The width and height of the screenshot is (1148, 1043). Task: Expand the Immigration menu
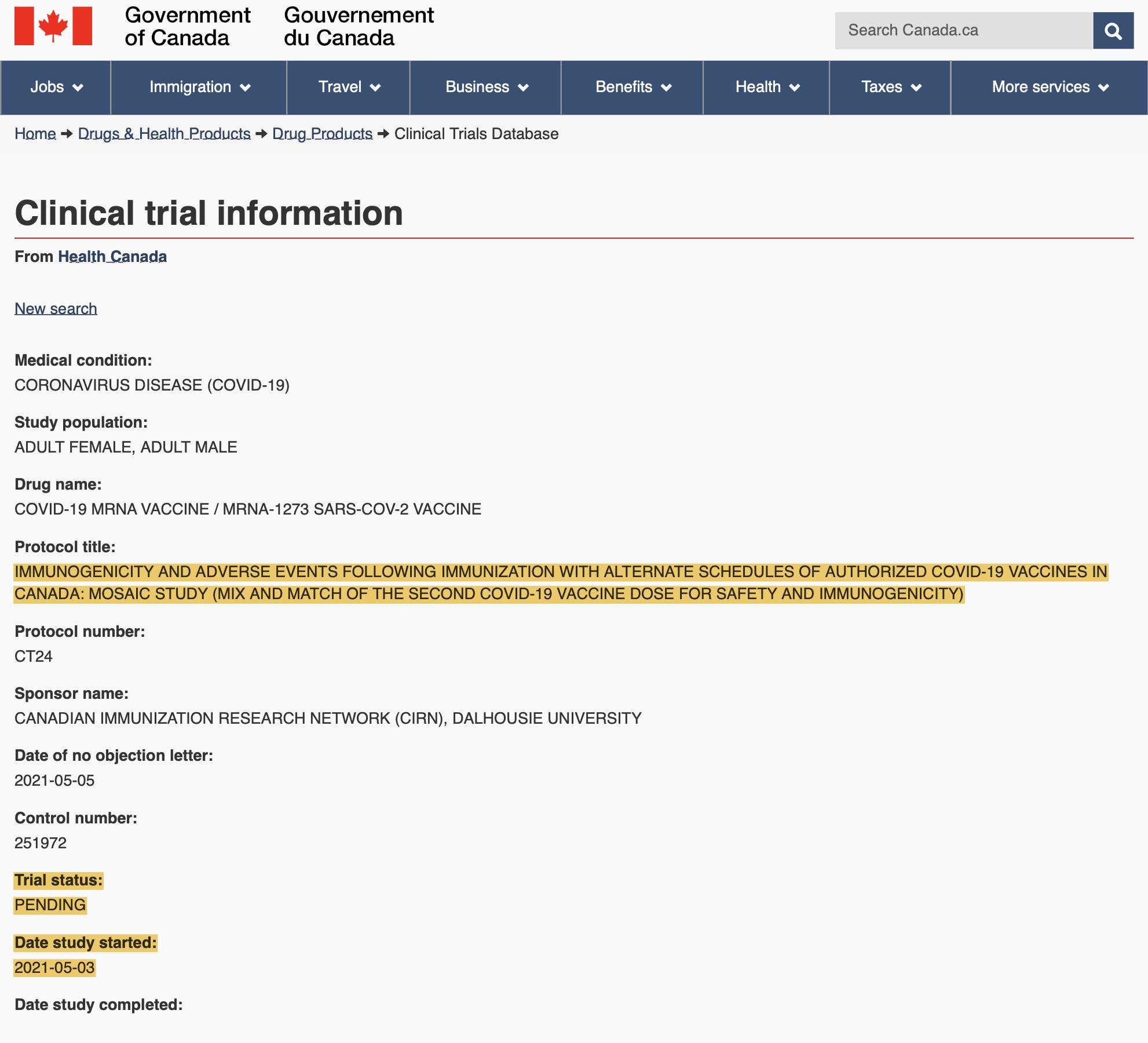pyautogui.click(x=199, y=87)
